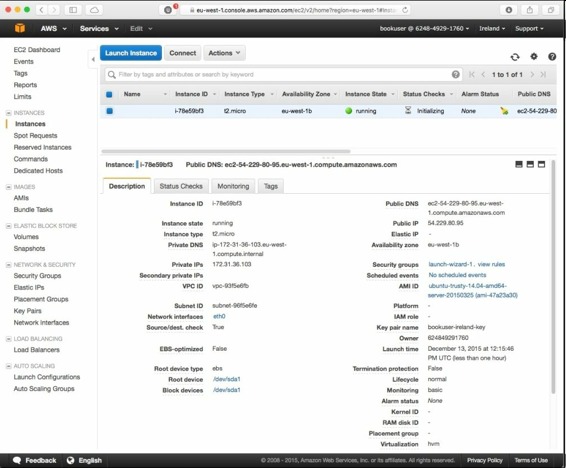
Task: Open Security Groups in sidebar
Action: [x=37, y=276]
